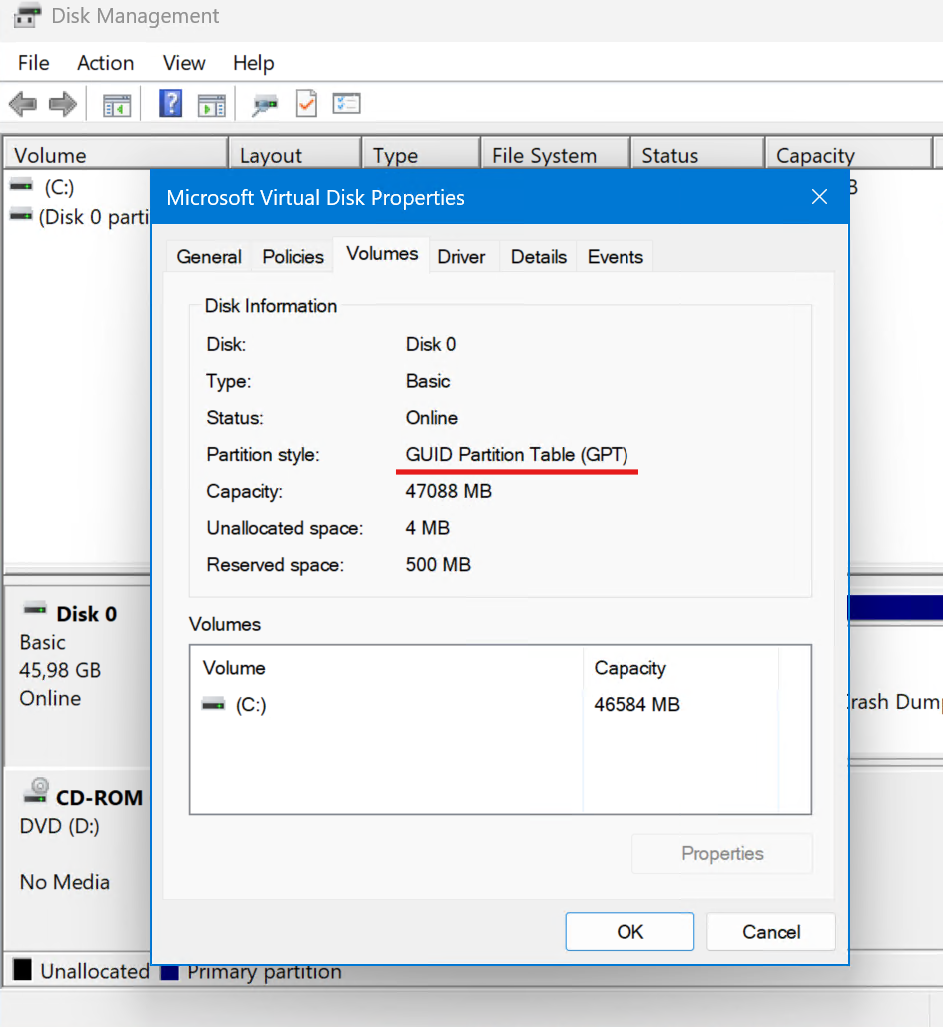Click the Cancel button
Image resolution: width=943 pixels, height=1027 pixels.
click(770, 932)
